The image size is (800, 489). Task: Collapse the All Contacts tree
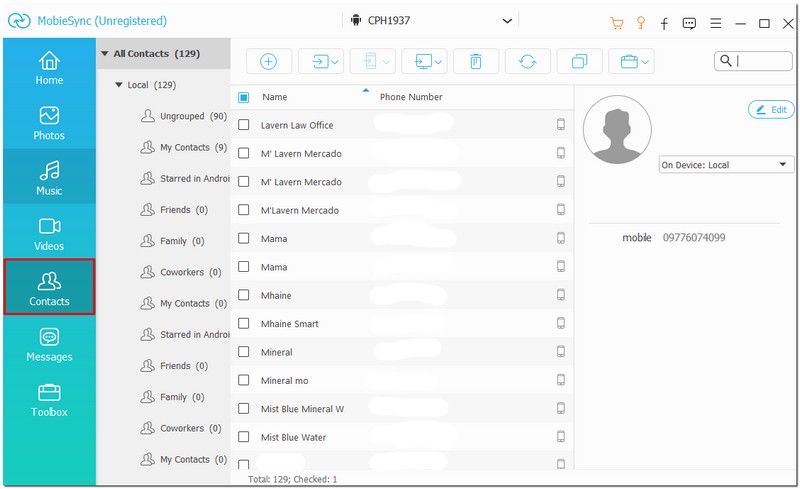(105, 53)
